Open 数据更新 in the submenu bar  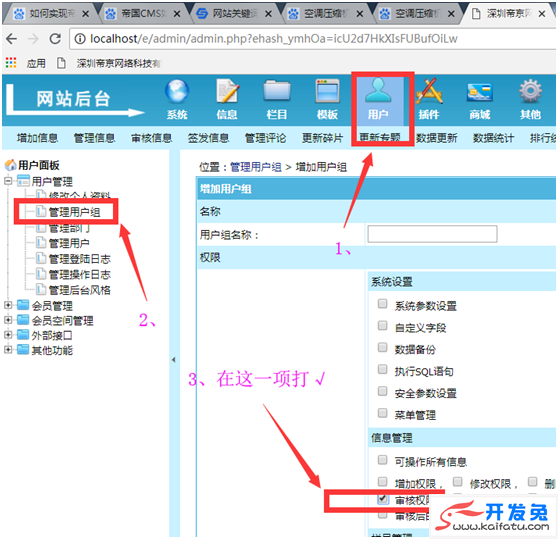tap(437, 138)
